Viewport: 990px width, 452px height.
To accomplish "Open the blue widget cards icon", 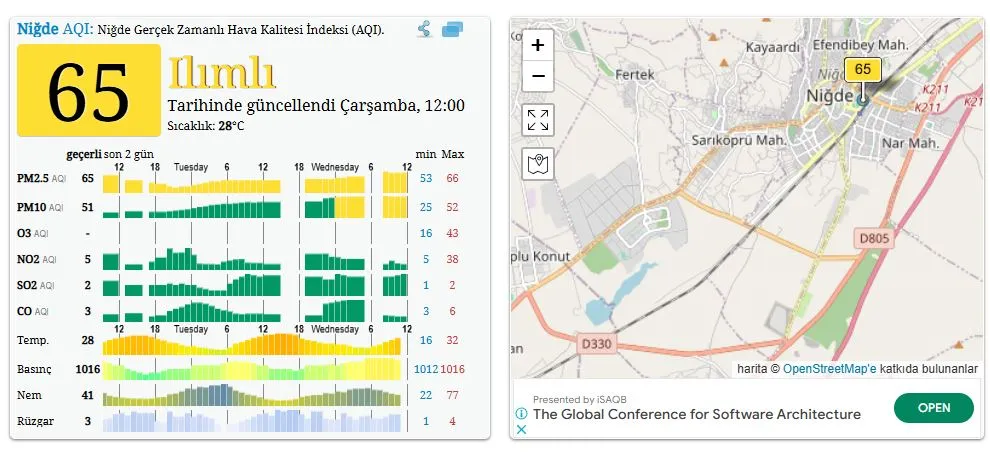I will pos(452,29).
